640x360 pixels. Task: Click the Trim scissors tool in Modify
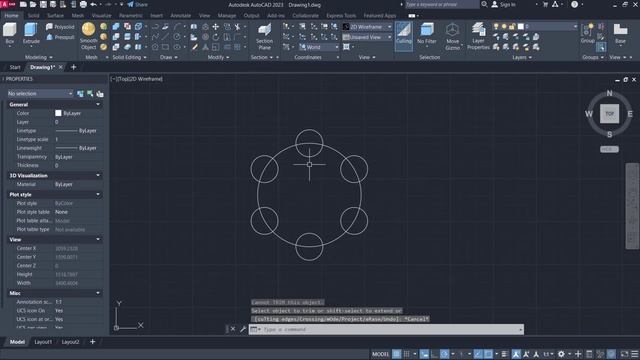[237, 27]
